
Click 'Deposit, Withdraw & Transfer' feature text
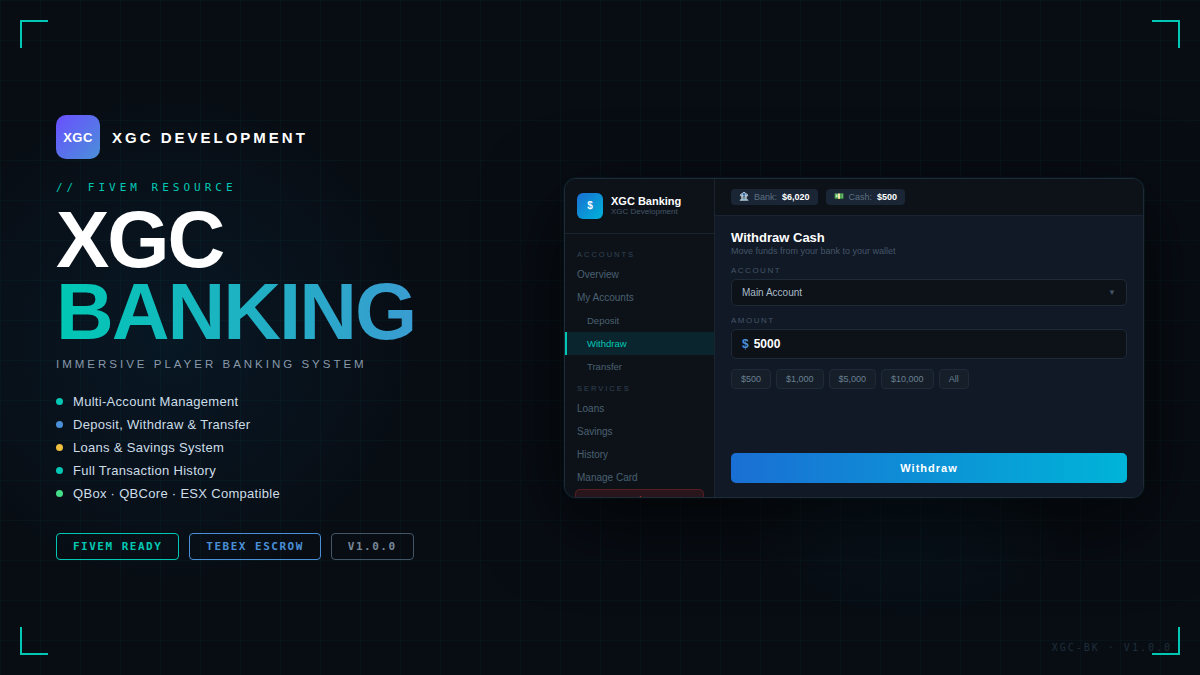coord(161,424)
